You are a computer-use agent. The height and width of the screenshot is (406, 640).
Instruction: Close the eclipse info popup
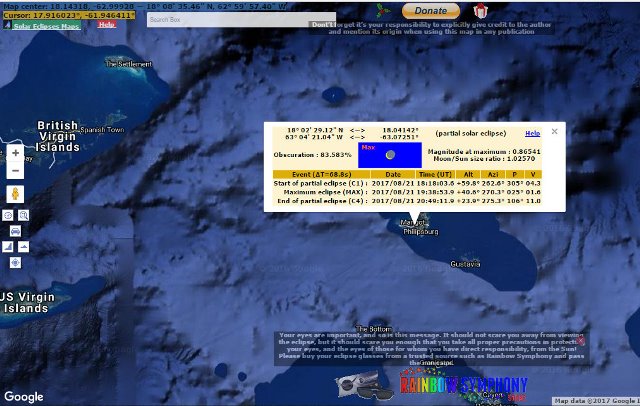555,131
